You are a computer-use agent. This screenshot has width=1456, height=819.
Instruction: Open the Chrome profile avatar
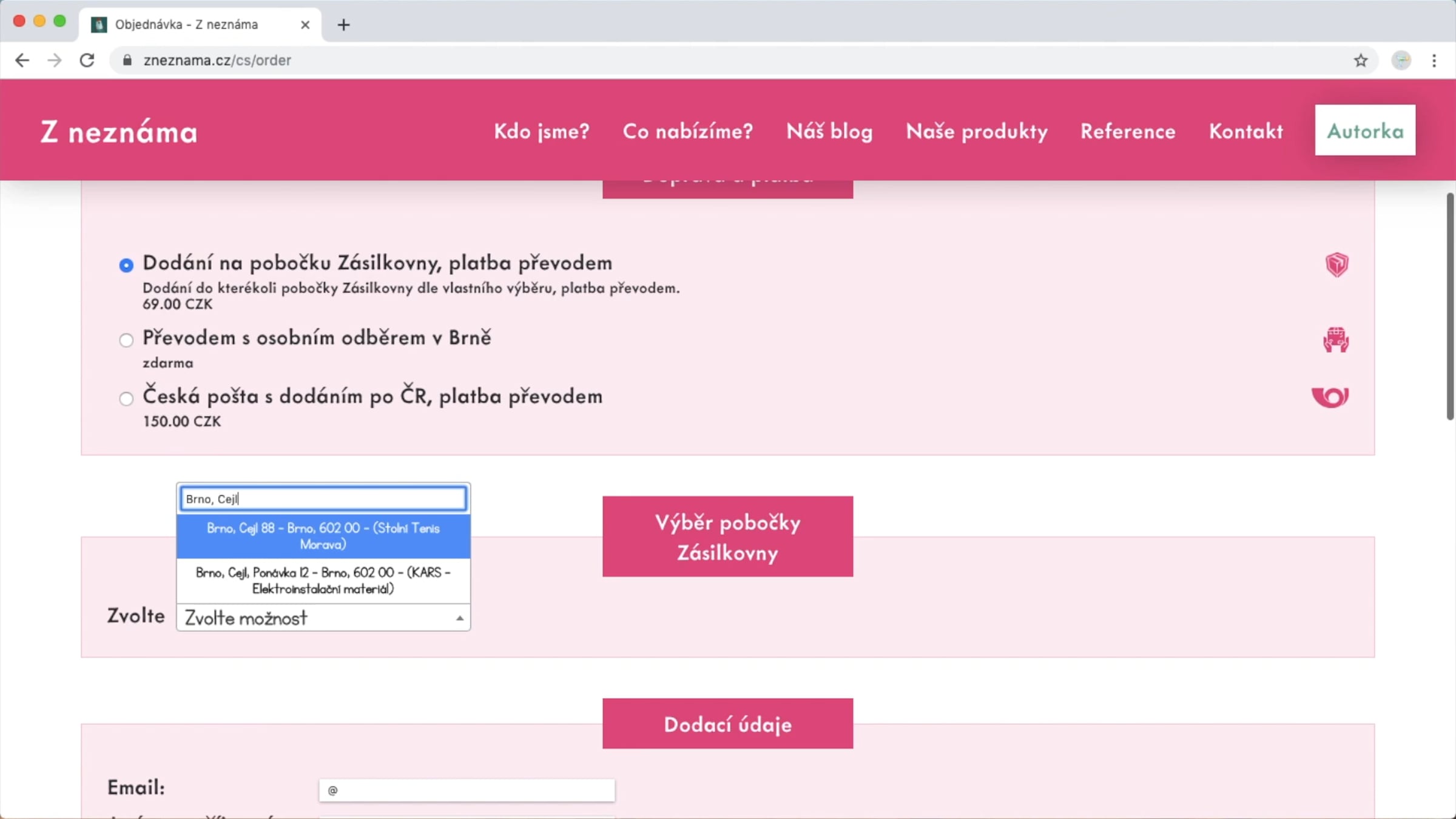(1401, 60)
